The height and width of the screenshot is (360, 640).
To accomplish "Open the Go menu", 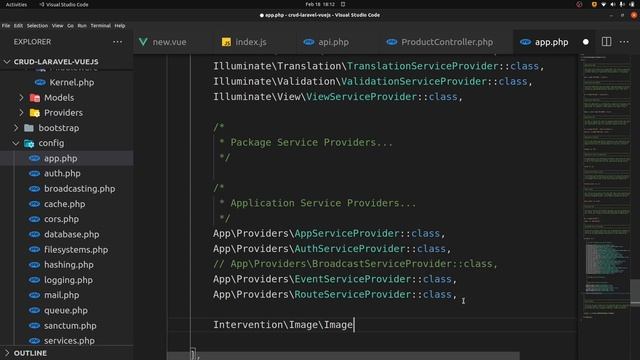I will pyautogui.click(x=70, y=26).
